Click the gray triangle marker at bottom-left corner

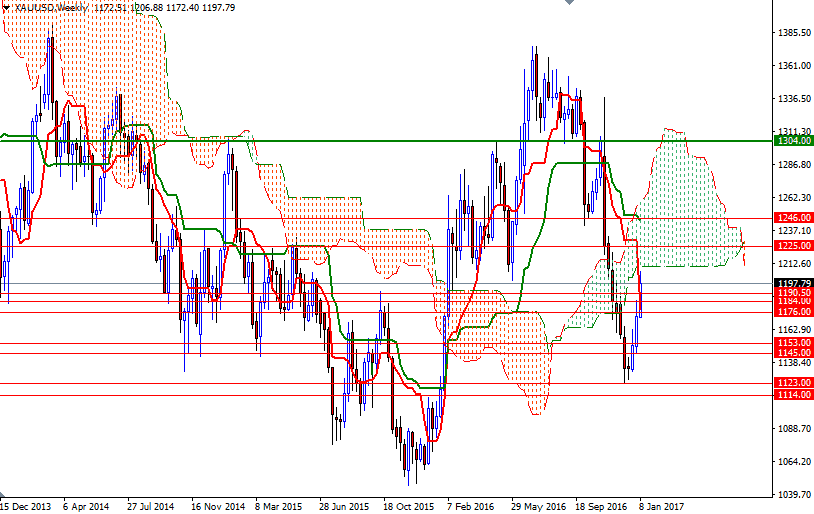4,497
